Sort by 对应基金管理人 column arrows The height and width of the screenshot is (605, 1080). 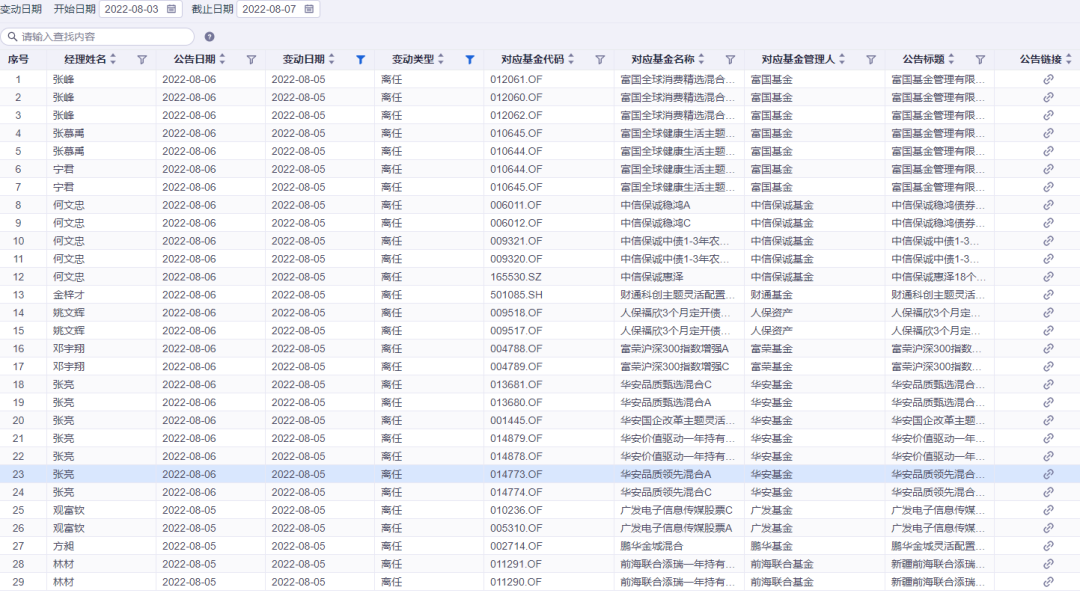tap(842, 59)
